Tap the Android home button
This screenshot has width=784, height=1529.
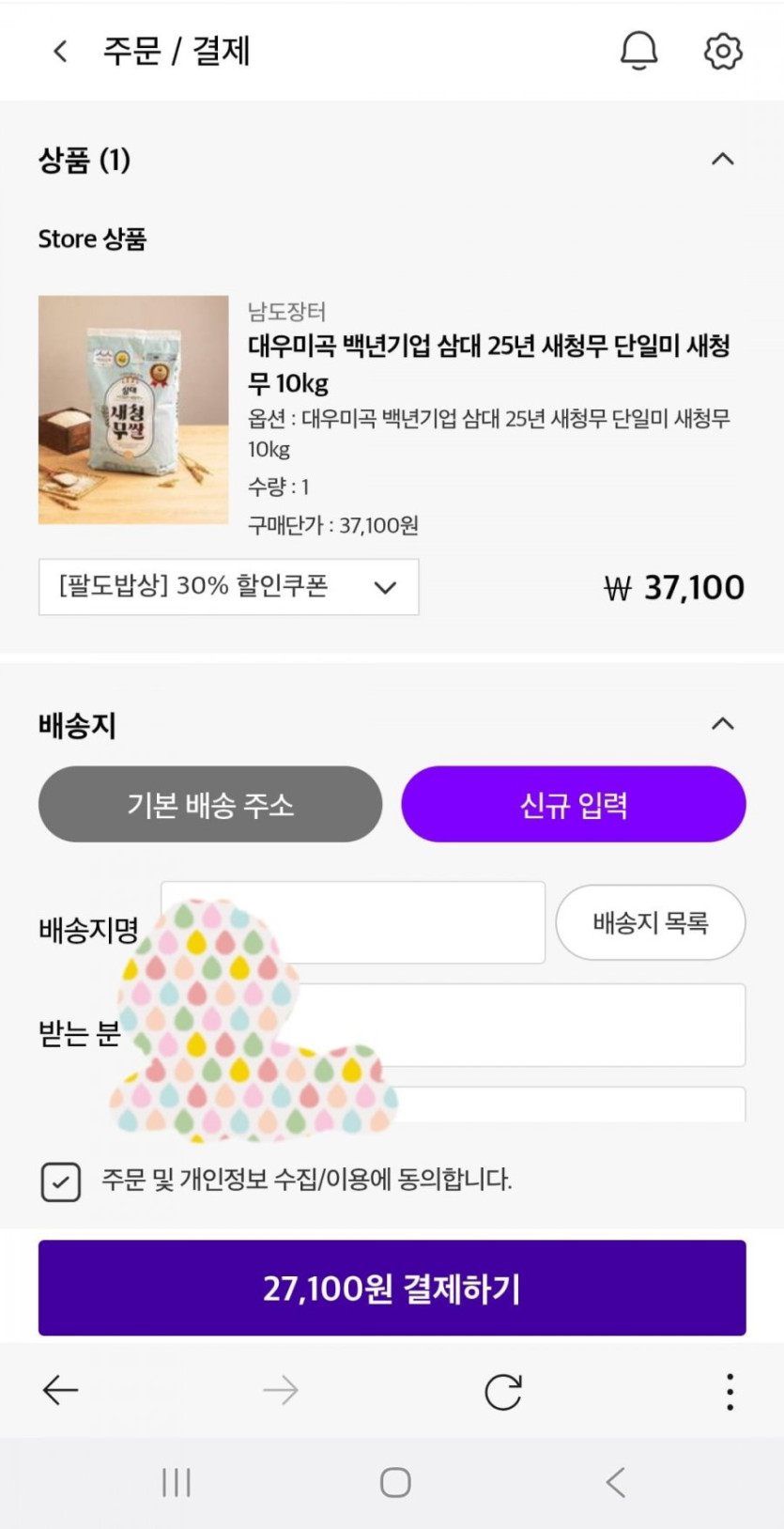point(395,1483)
